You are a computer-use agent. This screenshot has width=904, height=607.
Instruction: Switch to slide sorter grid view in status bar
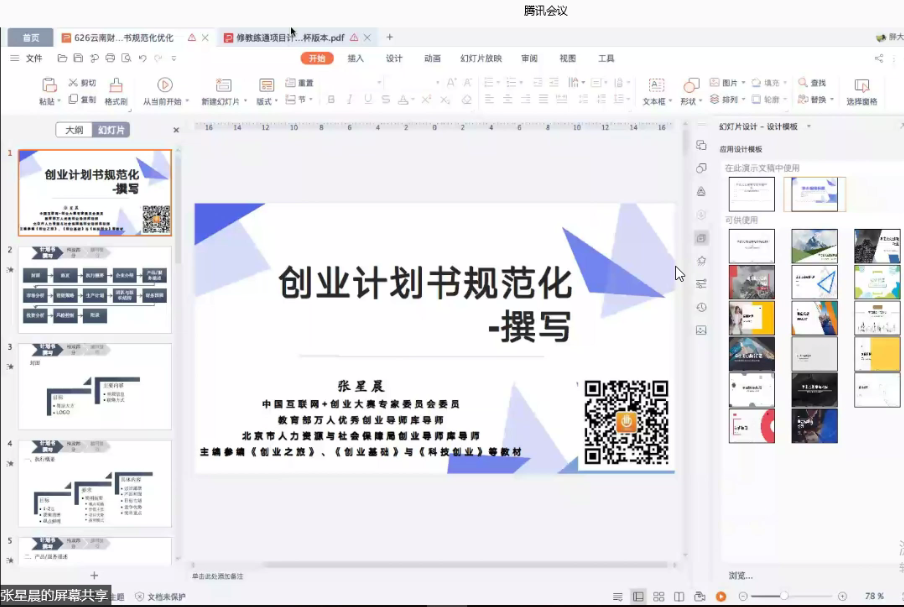click(659, 596)
